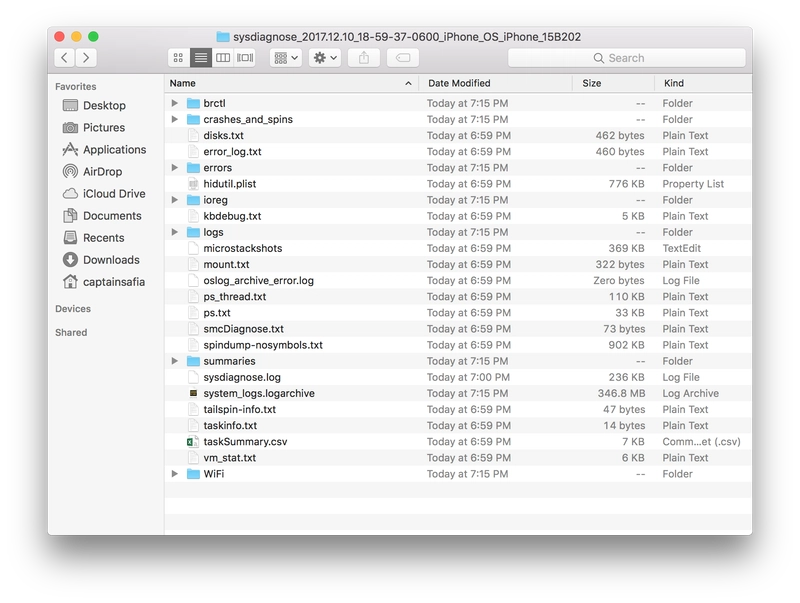Open the Action gear dropdown menu
This screenshot has width=800, height=603.
pos(325,58)
